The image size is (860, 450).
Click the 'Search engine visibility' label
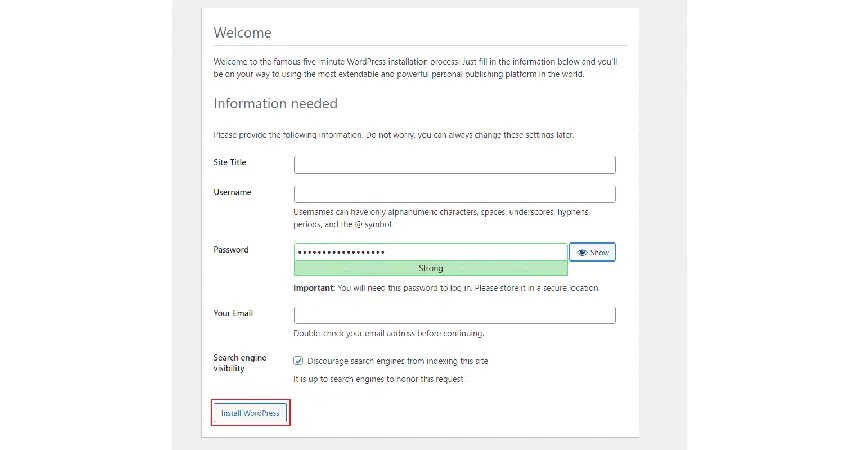(240, 363)
